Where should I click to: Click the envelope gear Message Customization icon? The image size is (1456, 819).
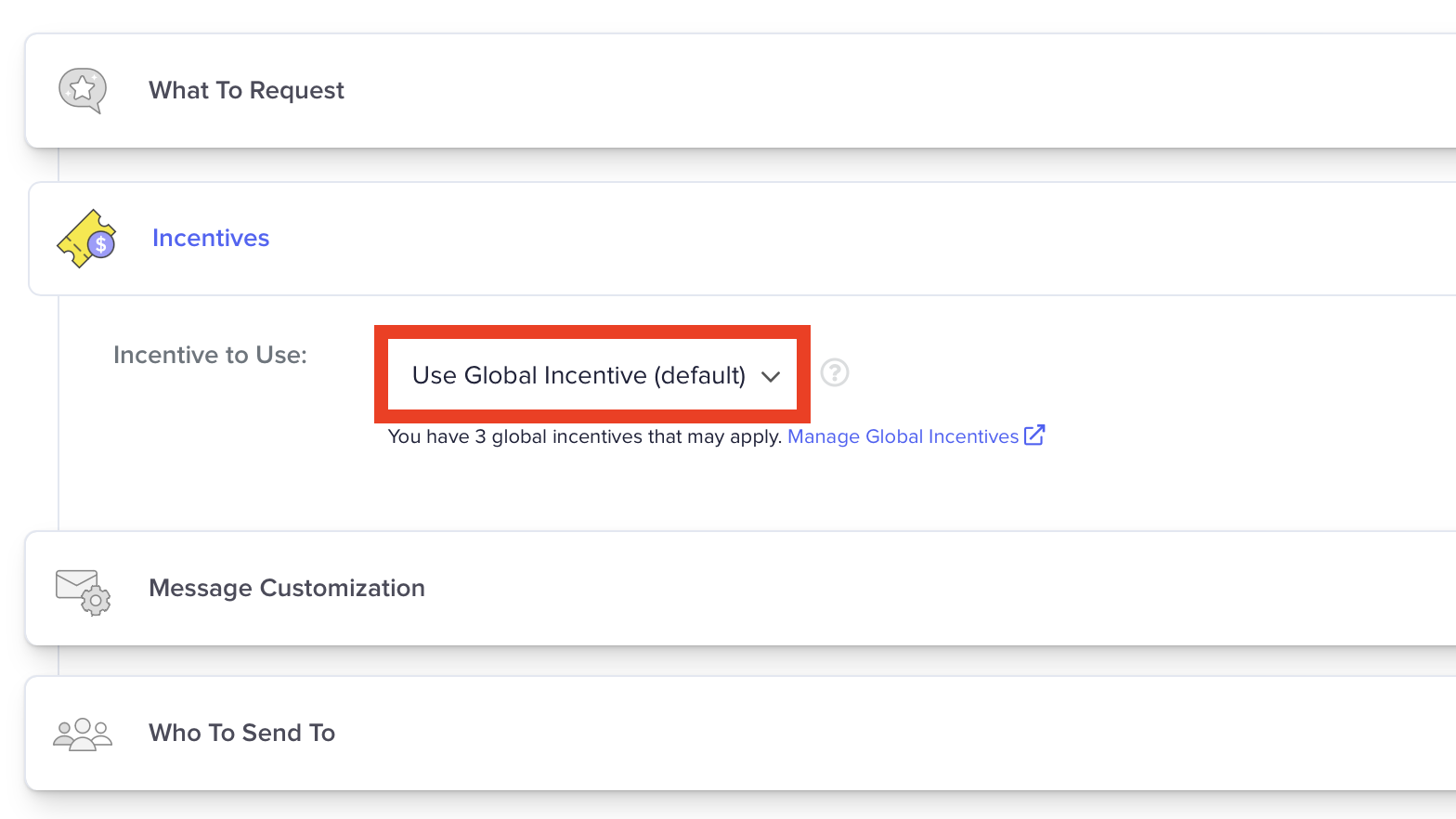[x=83, y=591]
